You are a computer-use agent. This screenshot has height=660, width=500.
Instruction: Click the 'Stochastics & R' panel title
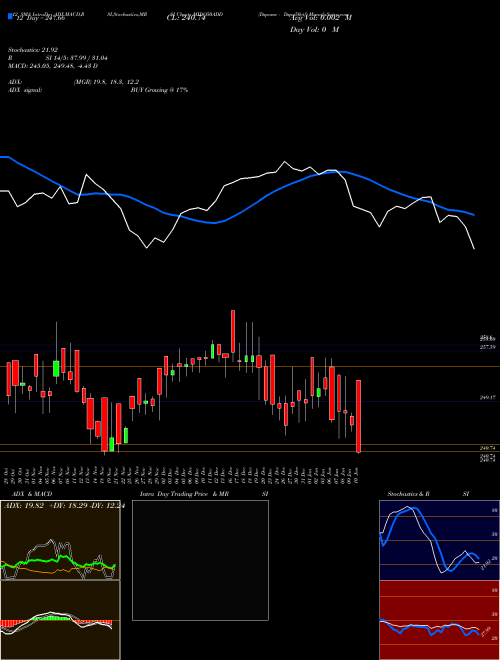(409, 494)
